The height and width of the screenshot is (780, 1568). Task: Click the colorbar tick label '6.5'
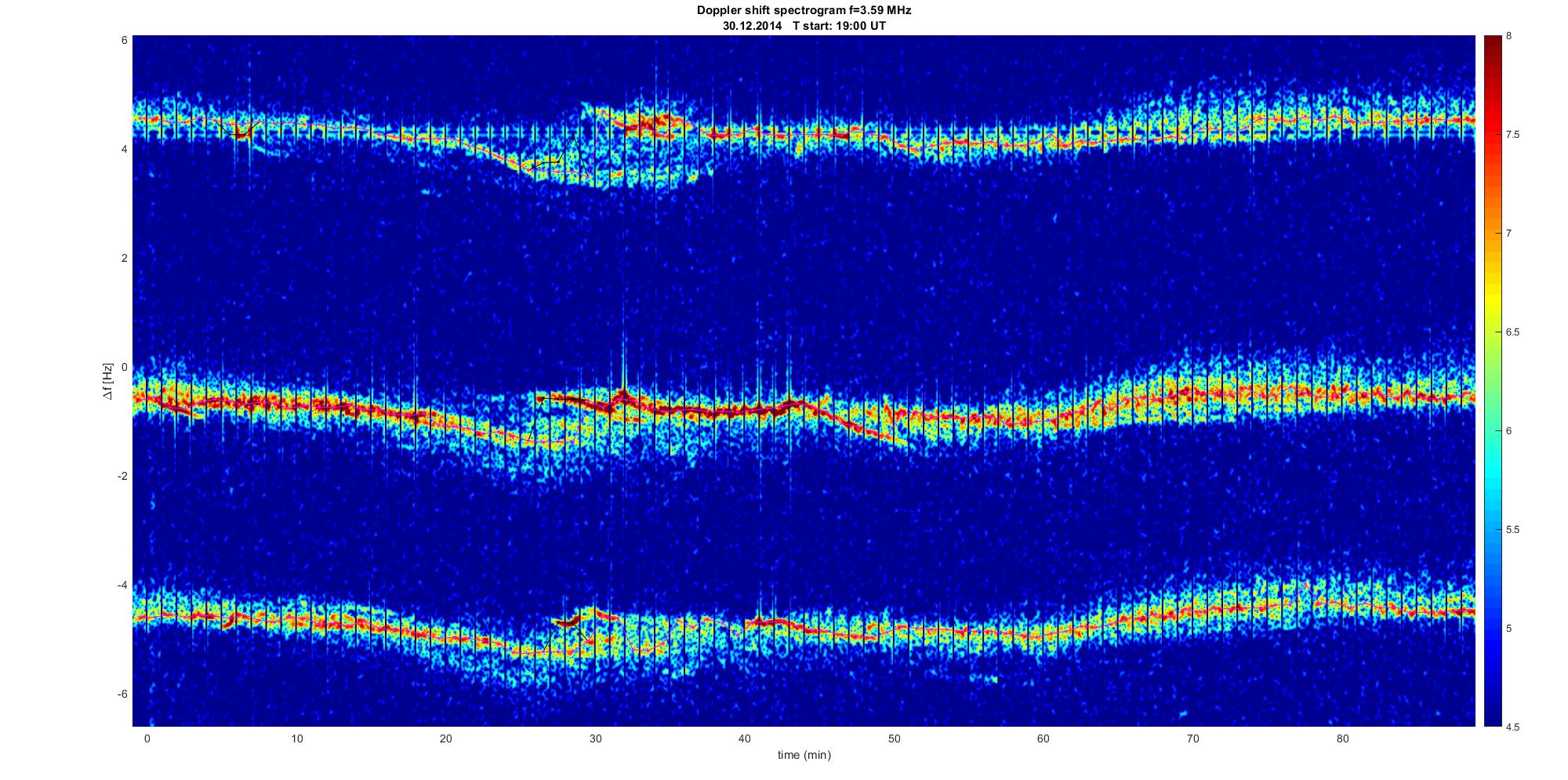pos(1512,332)
